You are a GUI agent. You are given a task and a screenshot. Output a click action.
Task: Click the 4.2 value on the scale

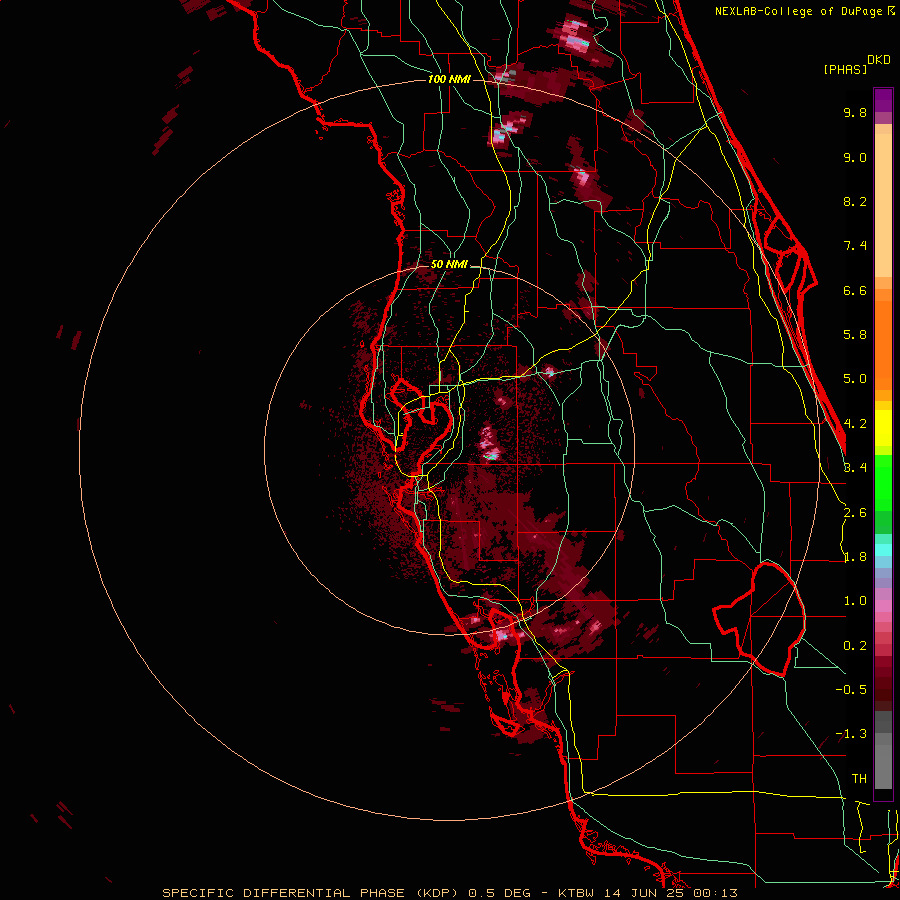[855, 424]
